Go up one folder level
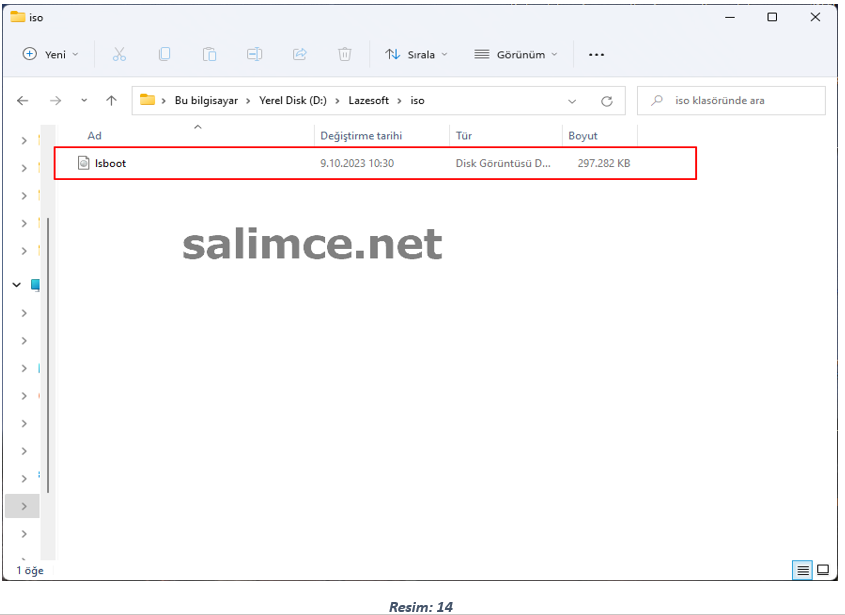 point(111,101)
